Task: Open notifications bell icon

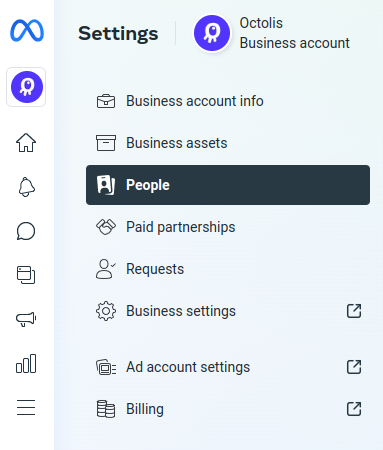Action: pyautogui.click(x=26, y=187)
